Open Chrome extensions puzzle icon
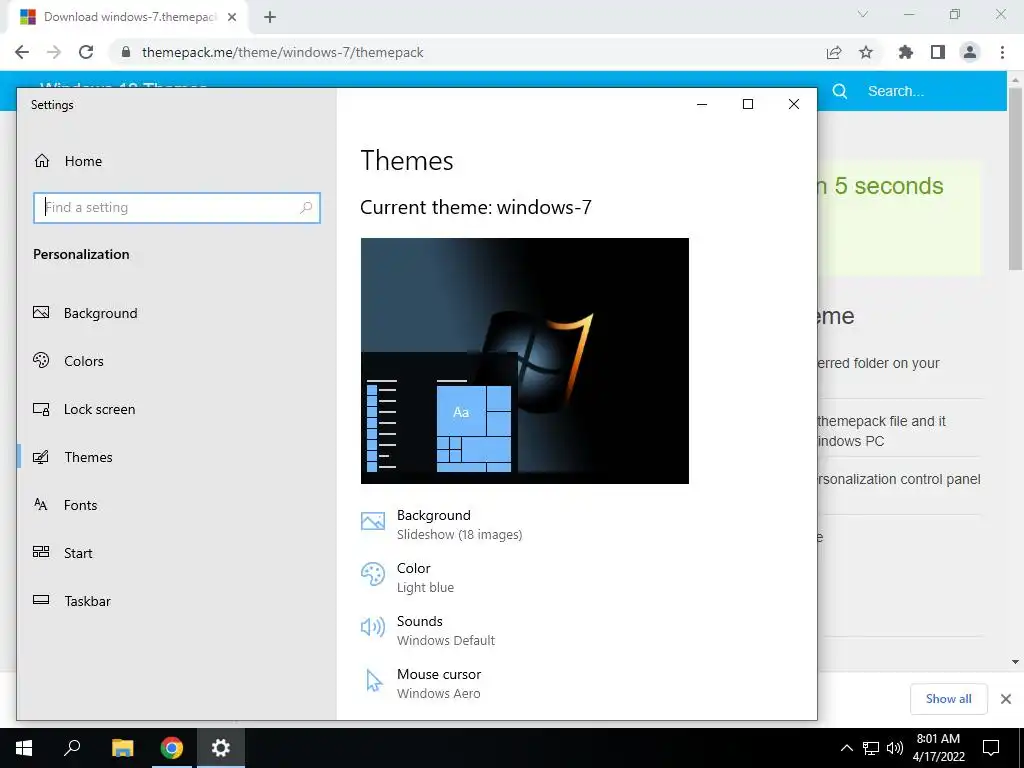 pos(906,52)
